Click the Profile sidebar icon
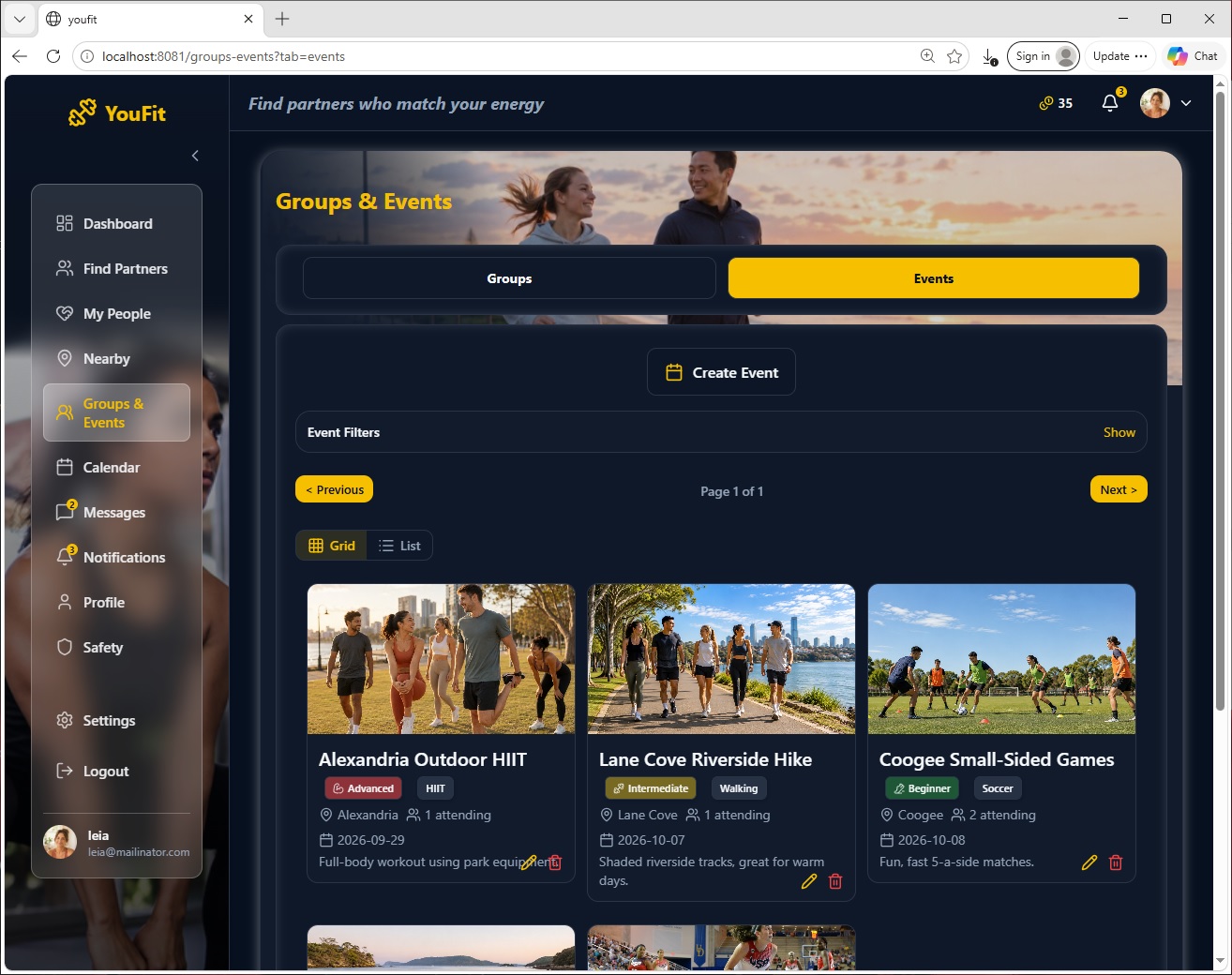The height and width of the screenshot is (975, 1232). (65, 602)
